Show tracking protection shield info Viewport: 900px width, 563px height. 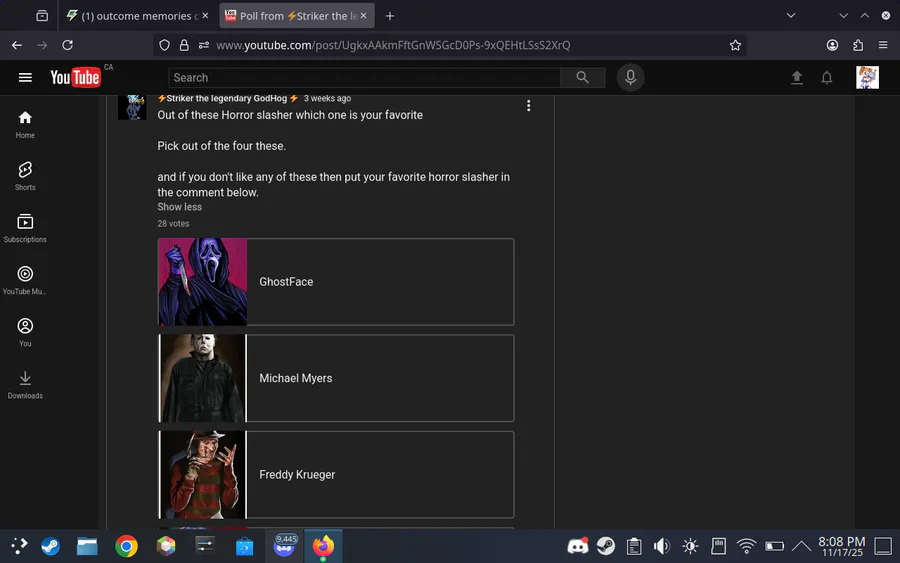coord(164,45)
